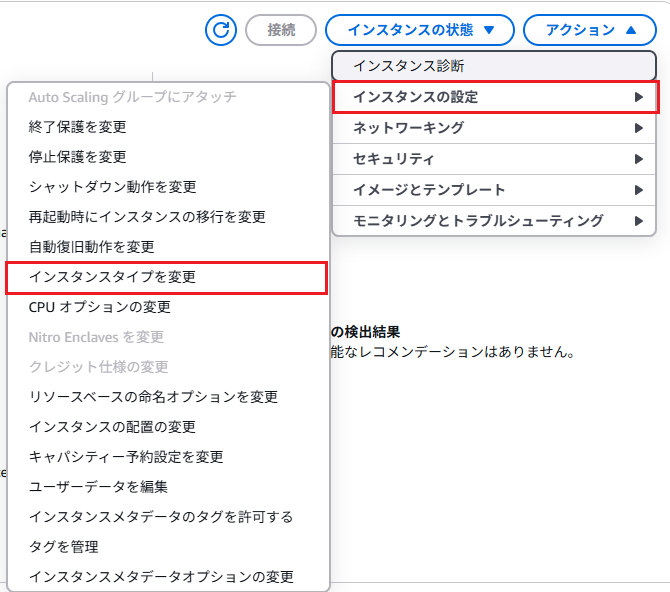The image size is (670, 592).
Task: Open タグを管理 option
Action: coord(64,547)
